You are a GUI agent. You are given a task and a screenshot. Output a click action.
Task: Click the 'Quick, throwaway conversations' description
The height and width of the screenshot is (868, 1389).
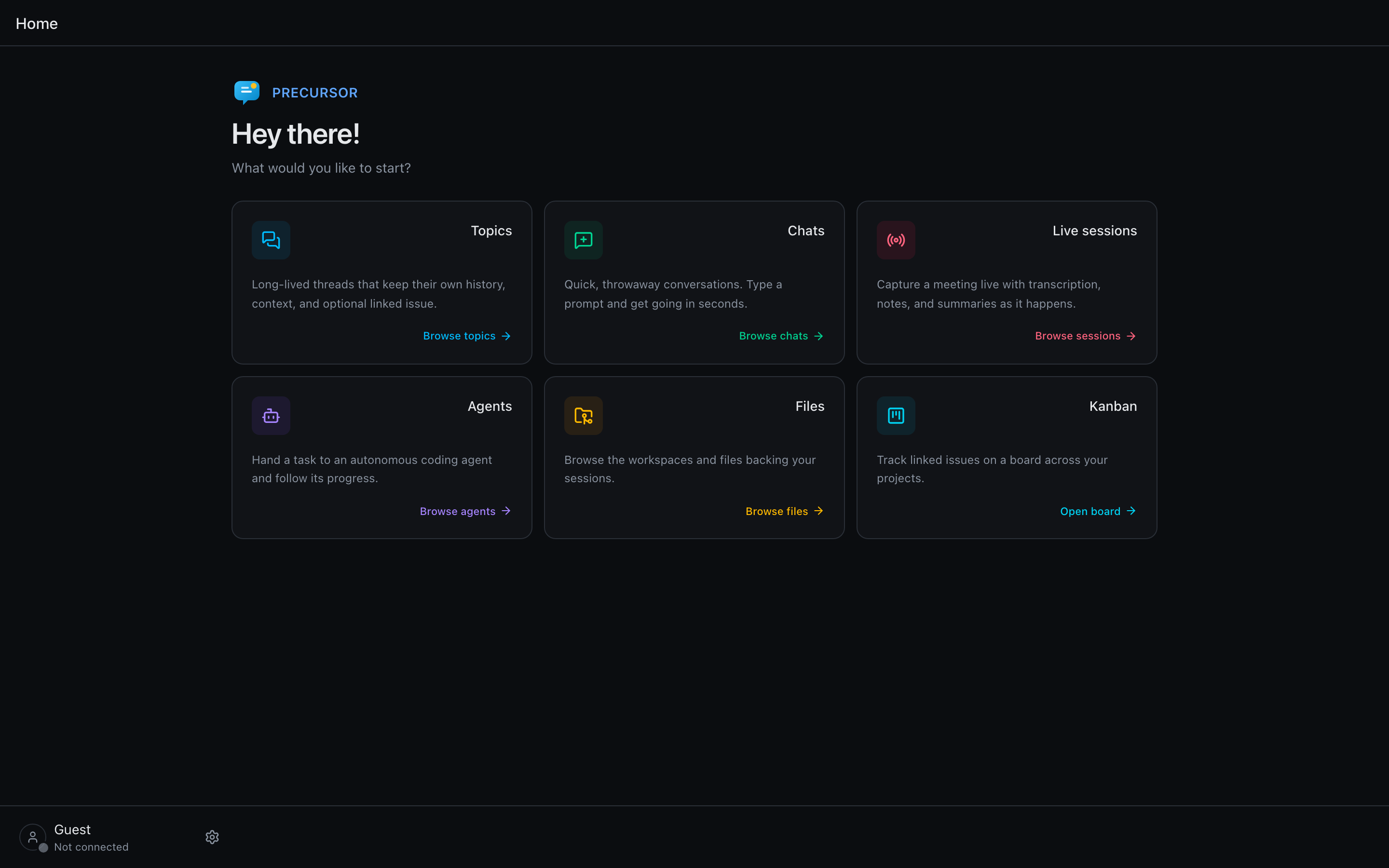tap(673, 294)
